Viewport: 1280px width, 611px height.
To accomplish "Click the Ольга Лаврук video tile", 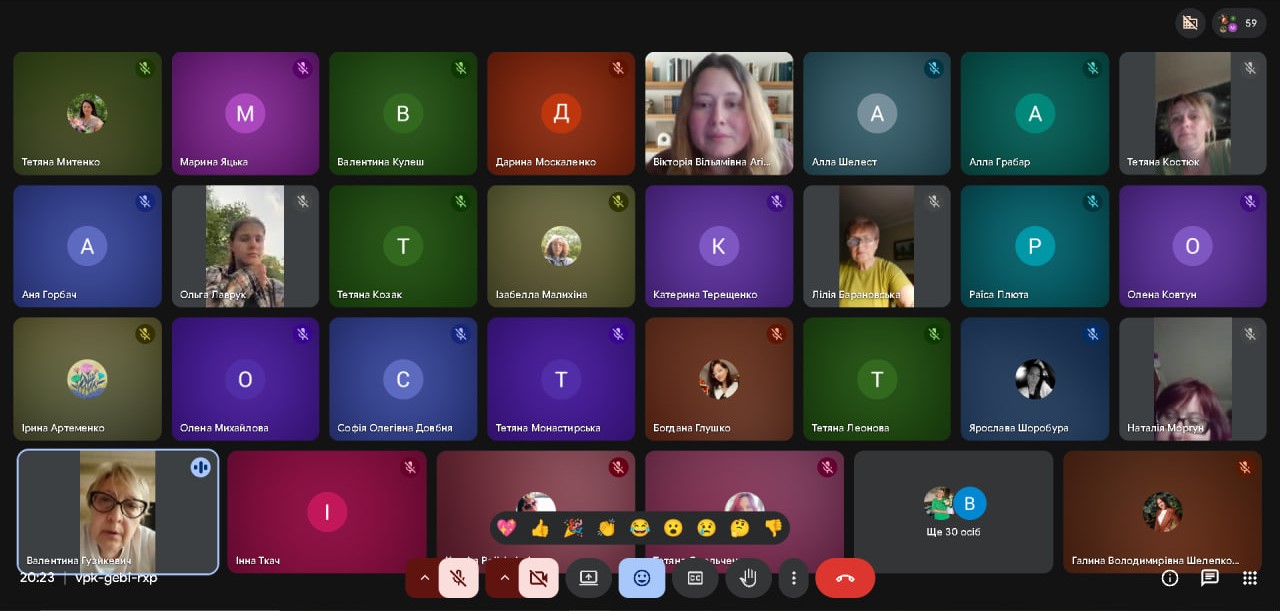I will 245,246.
